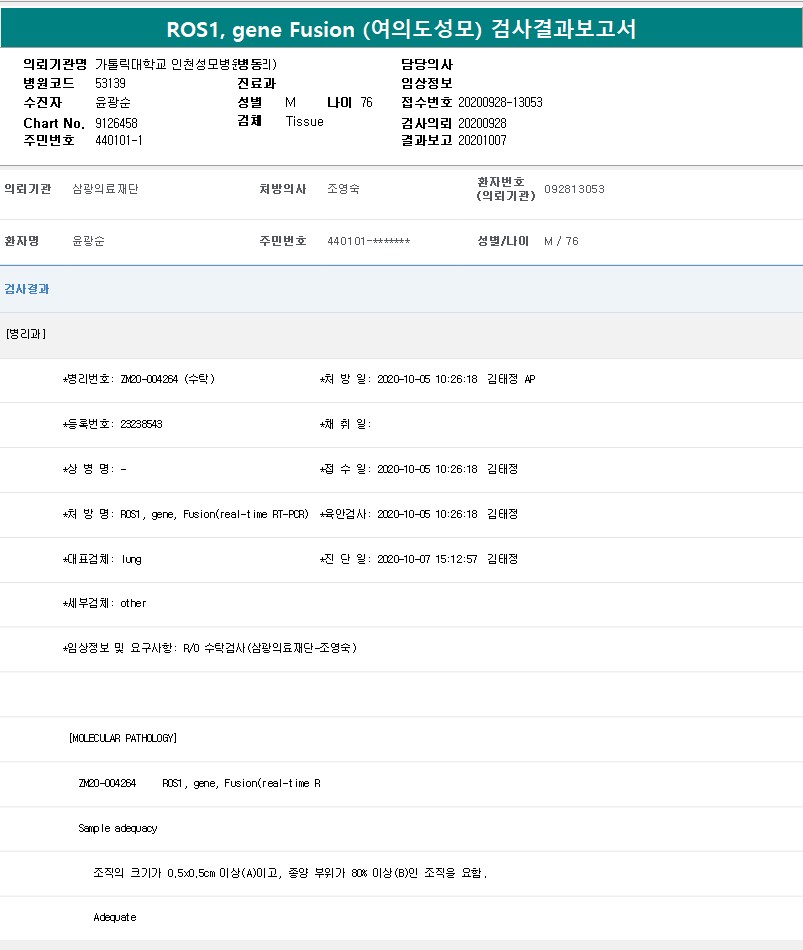The image size is (803, 950).
Task: Click masked resident number 440101-*******
Action: 368,242
